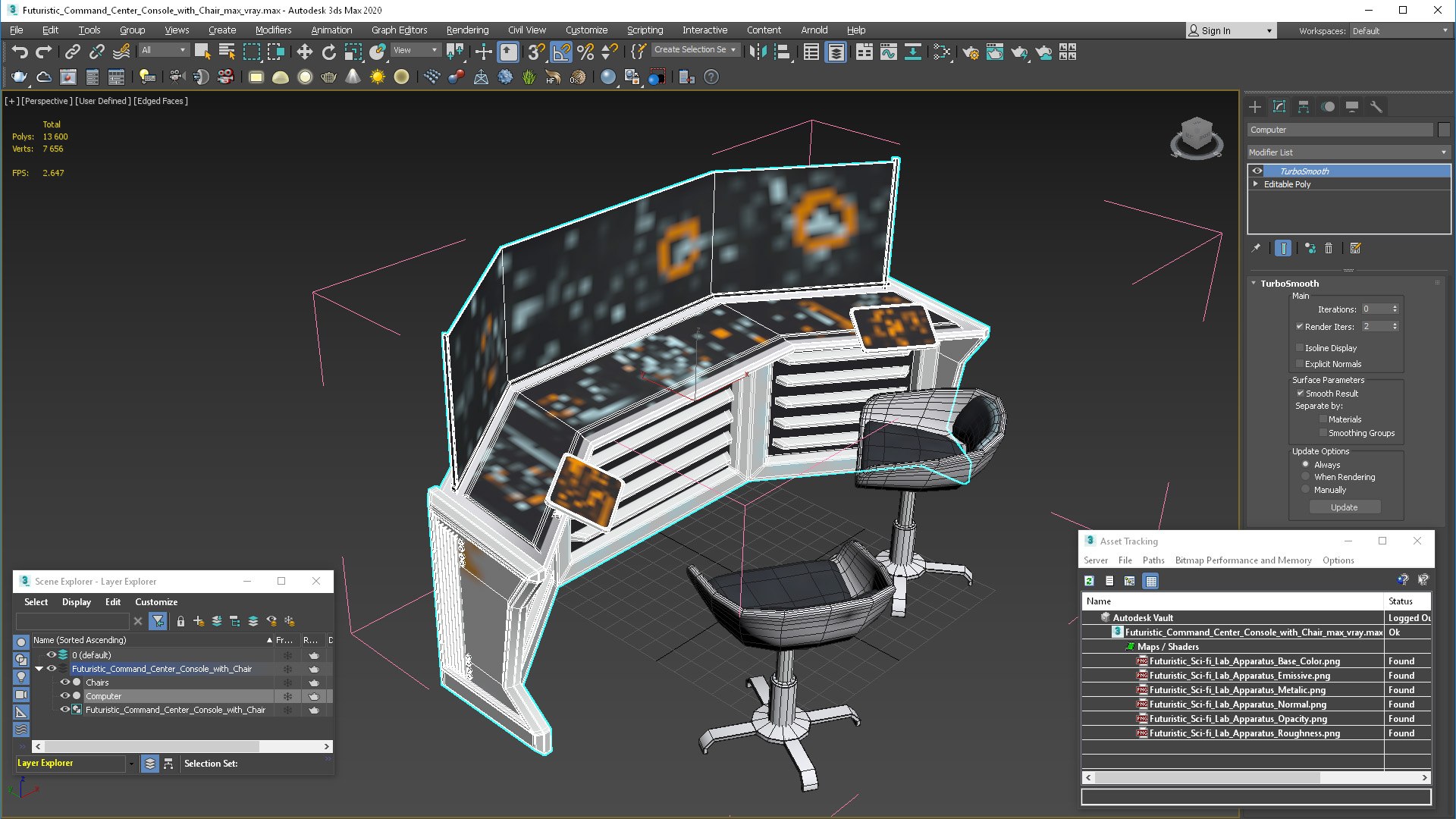Viewport: 1456px width, 819px height.
Task: Toggle TurboSmooth modifier eye visibility
Action: 1257,171
